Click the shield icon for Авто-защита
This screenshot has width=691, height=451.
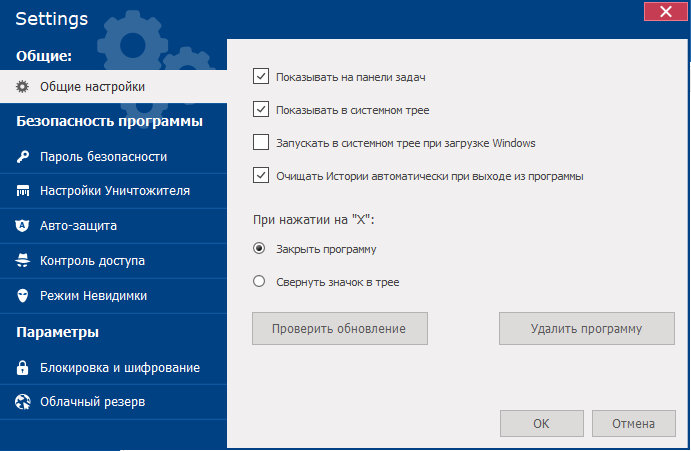(22, 226)
